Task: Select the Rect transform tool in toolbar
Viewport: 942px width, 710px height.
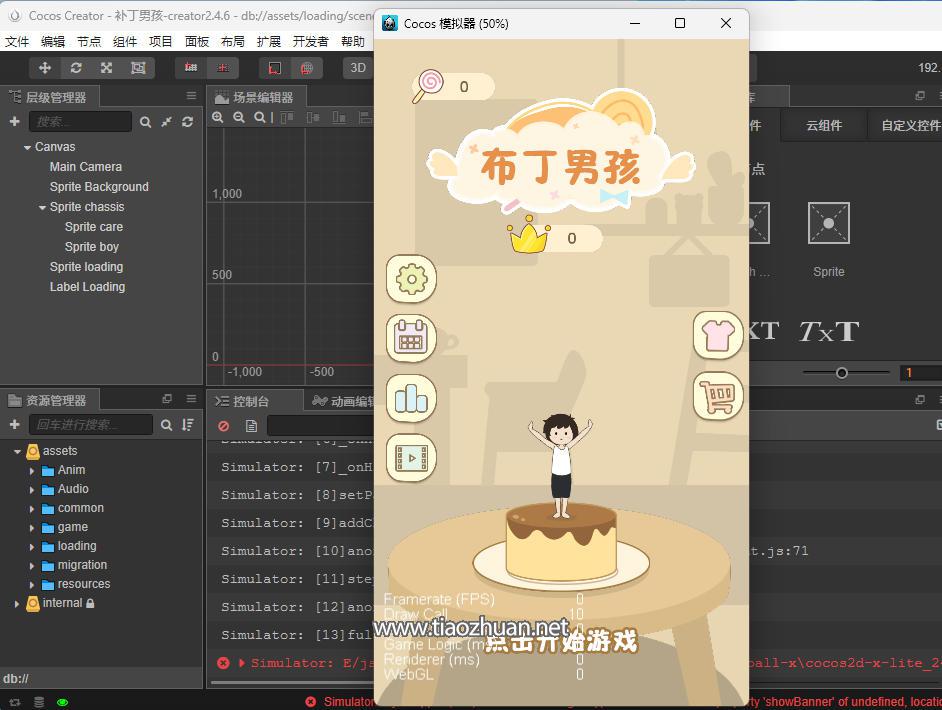Action: click(138, 68)
